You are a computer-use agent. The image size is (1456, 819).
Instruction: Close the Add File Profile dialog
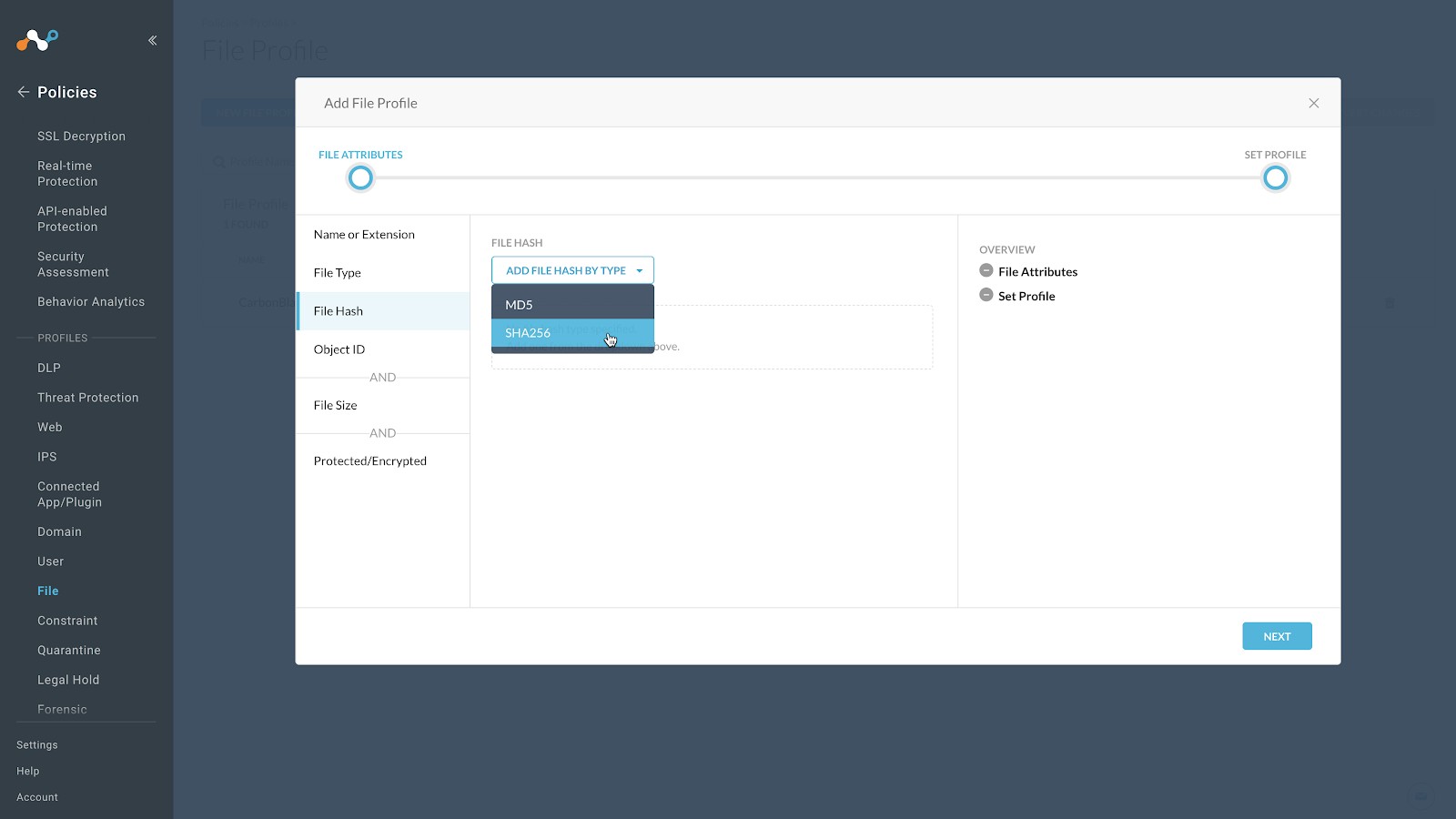[x=1314, y=102]
